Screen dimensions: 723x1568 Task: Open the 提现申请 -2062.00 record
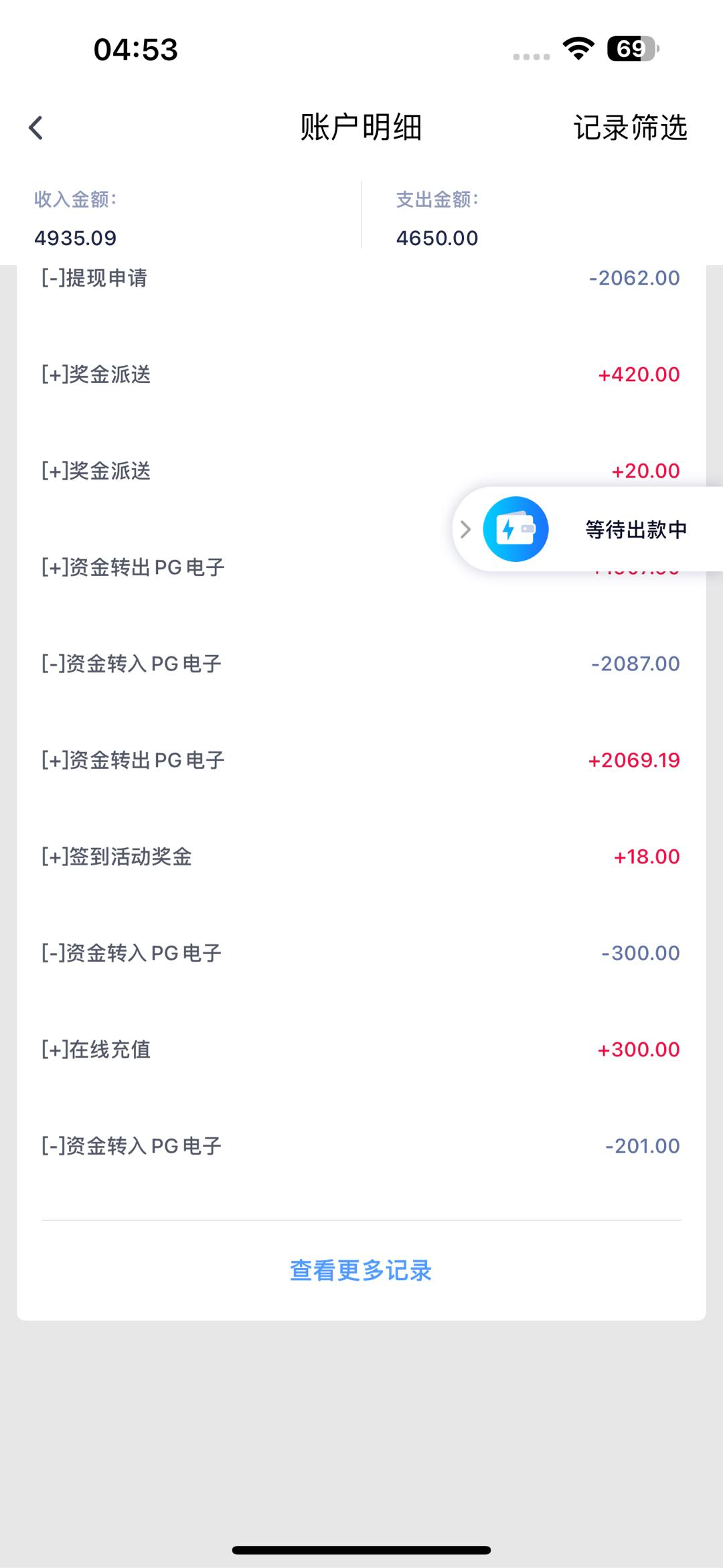point(361,278)
